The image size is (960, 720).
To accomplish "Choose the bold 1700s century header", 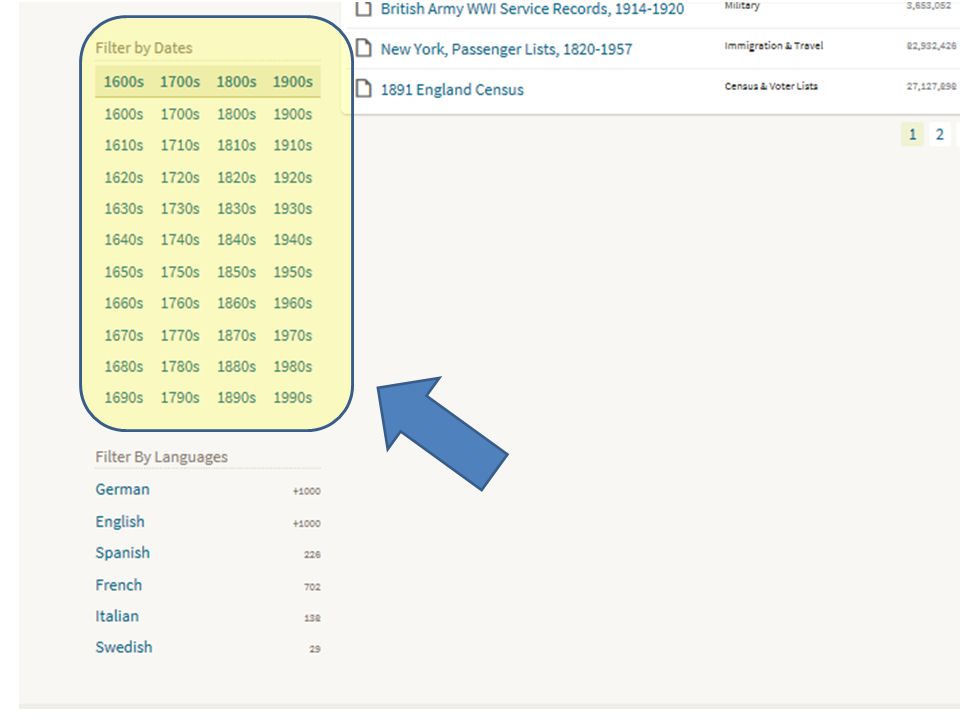I will [180, 81].
